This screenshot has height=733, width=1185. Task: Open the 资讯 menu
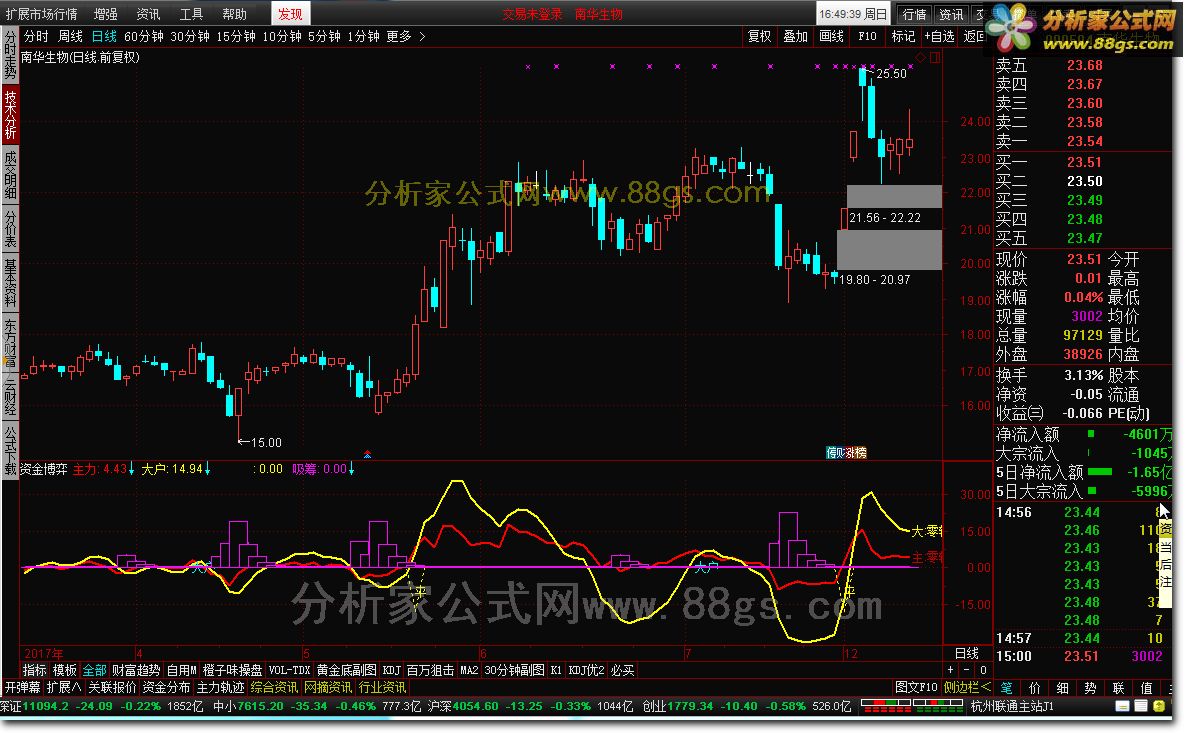148,14
